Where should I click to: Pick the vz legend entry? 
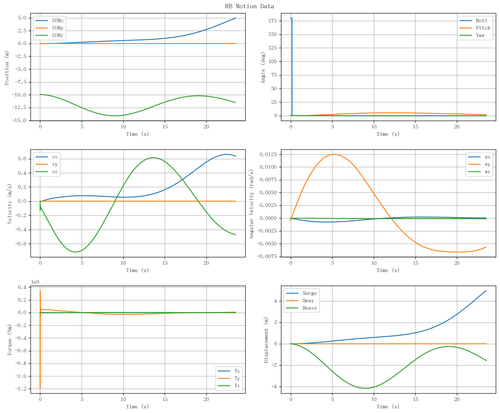(47, 171)
